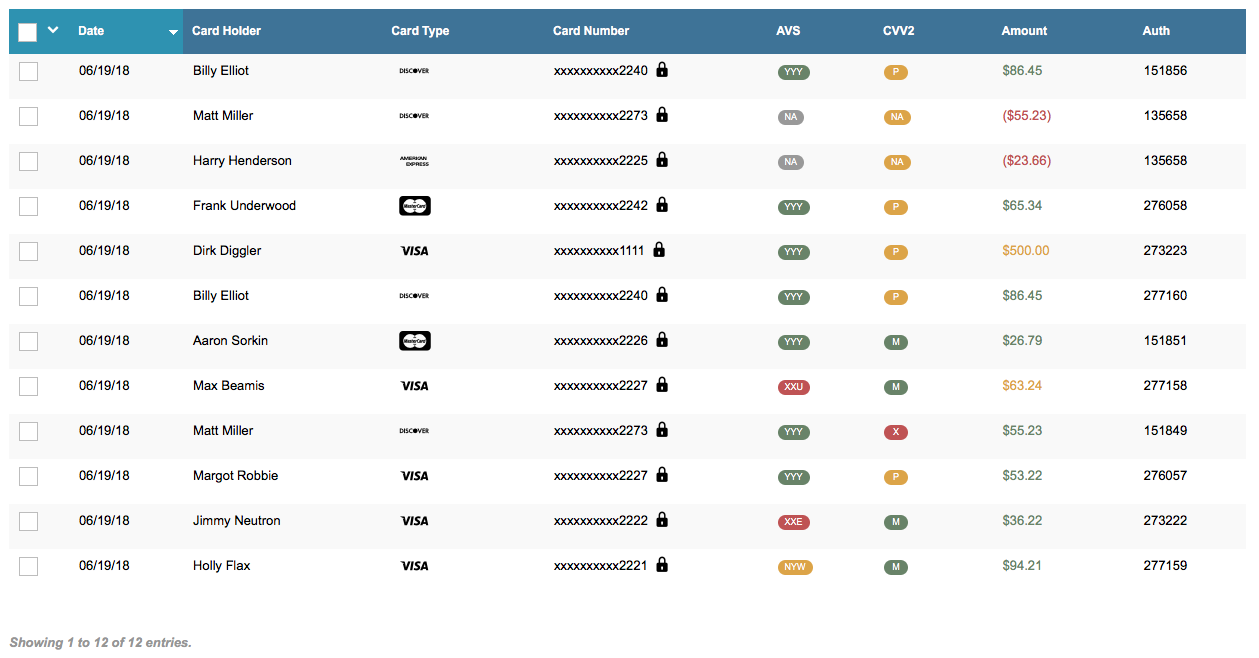Click the MasterCard icon on Aaron Sorkin's row
Viewport: 1259px width, 658px height.
click(x=414, y=341)
